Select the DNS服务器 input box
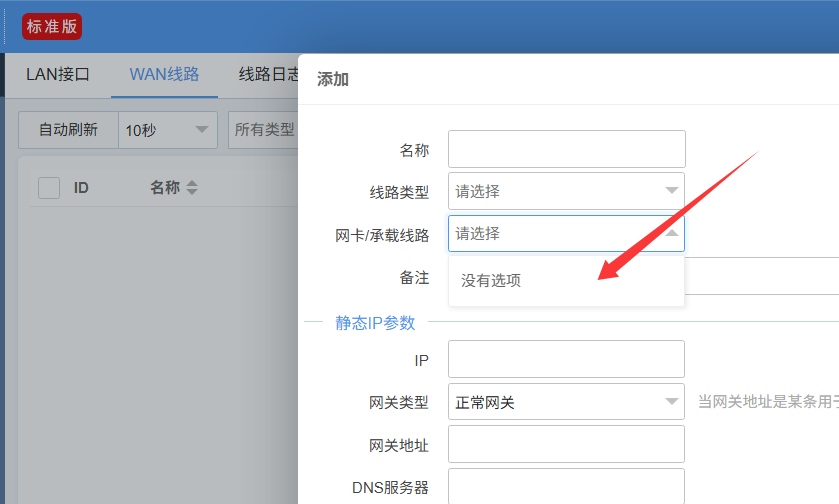 point(566,486)
